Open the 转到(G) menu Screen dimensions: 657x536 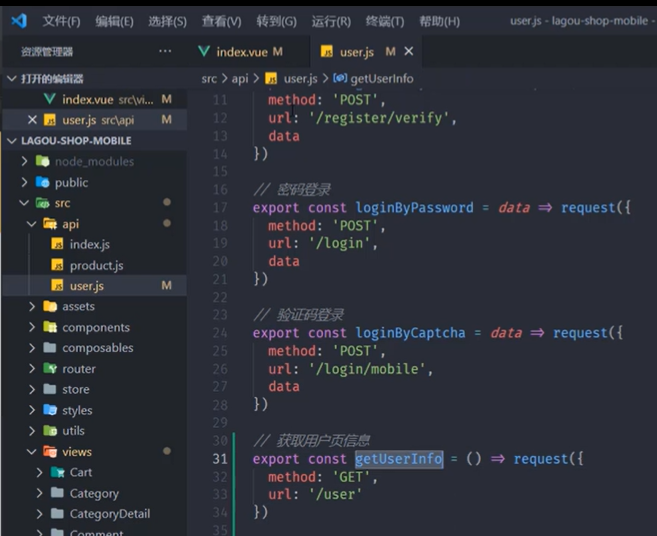pos(277,21)
